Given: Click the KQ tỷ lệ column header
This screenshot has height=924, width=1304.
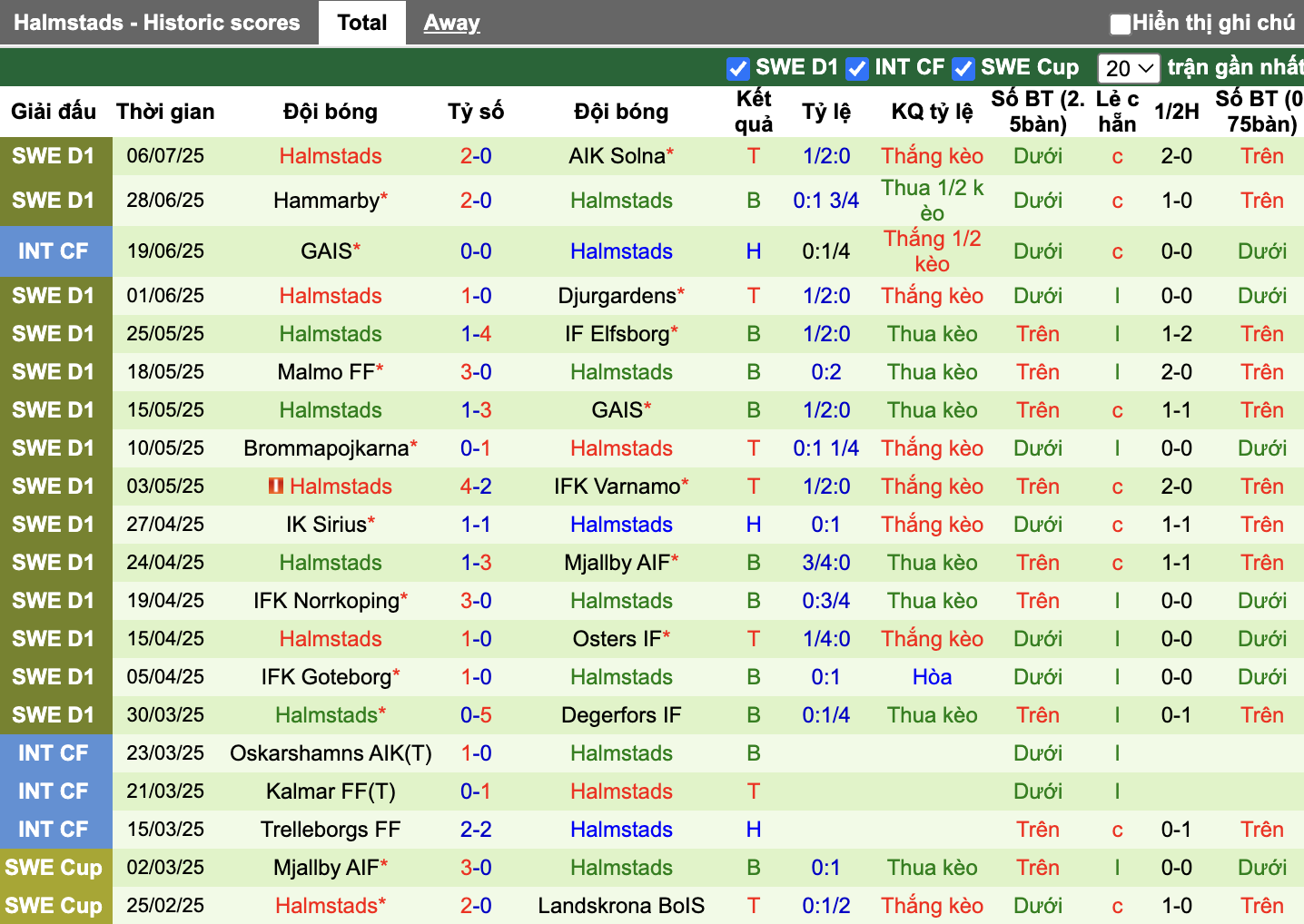Looking at the screenshot, I should click(x=932, y=112).
